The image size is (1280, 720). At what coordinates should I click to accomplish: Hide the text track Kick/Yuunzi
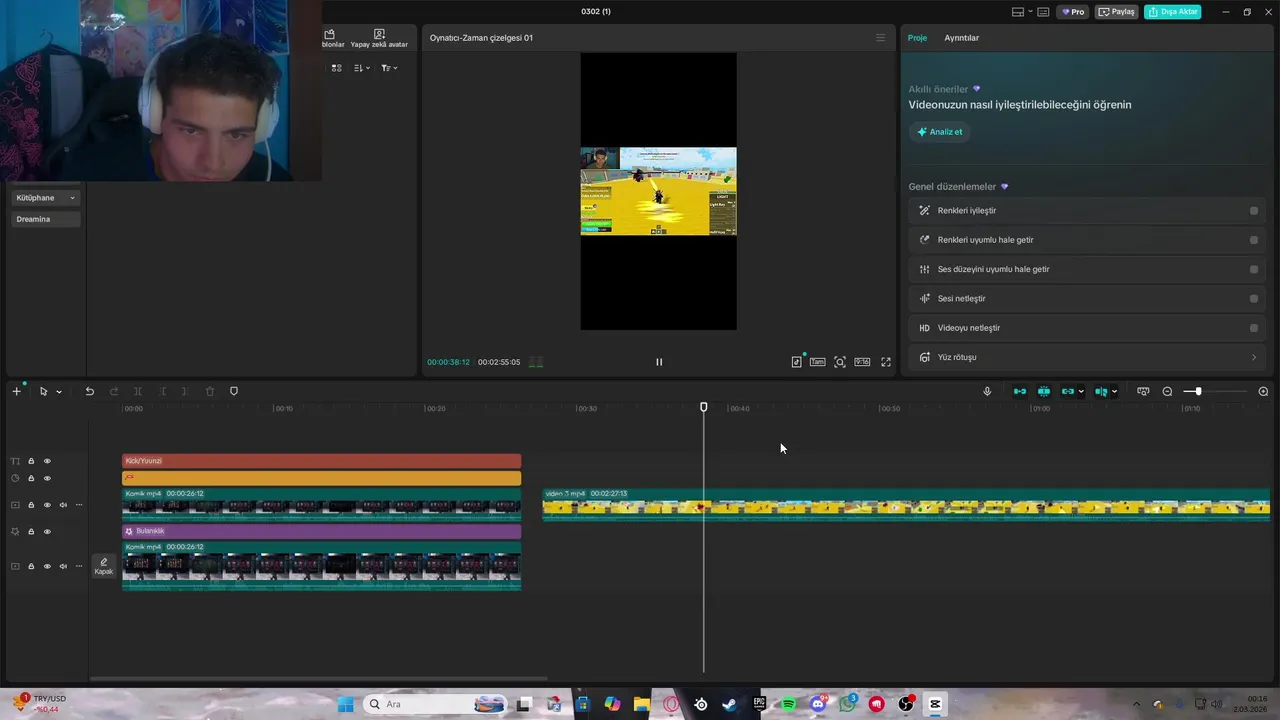[47, 461]
